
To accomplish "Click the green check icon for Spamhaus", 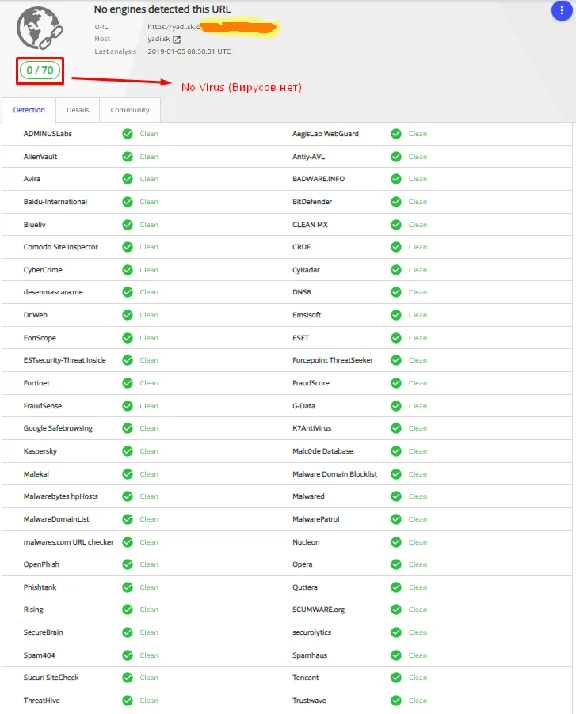I will [x=396, y=655].
